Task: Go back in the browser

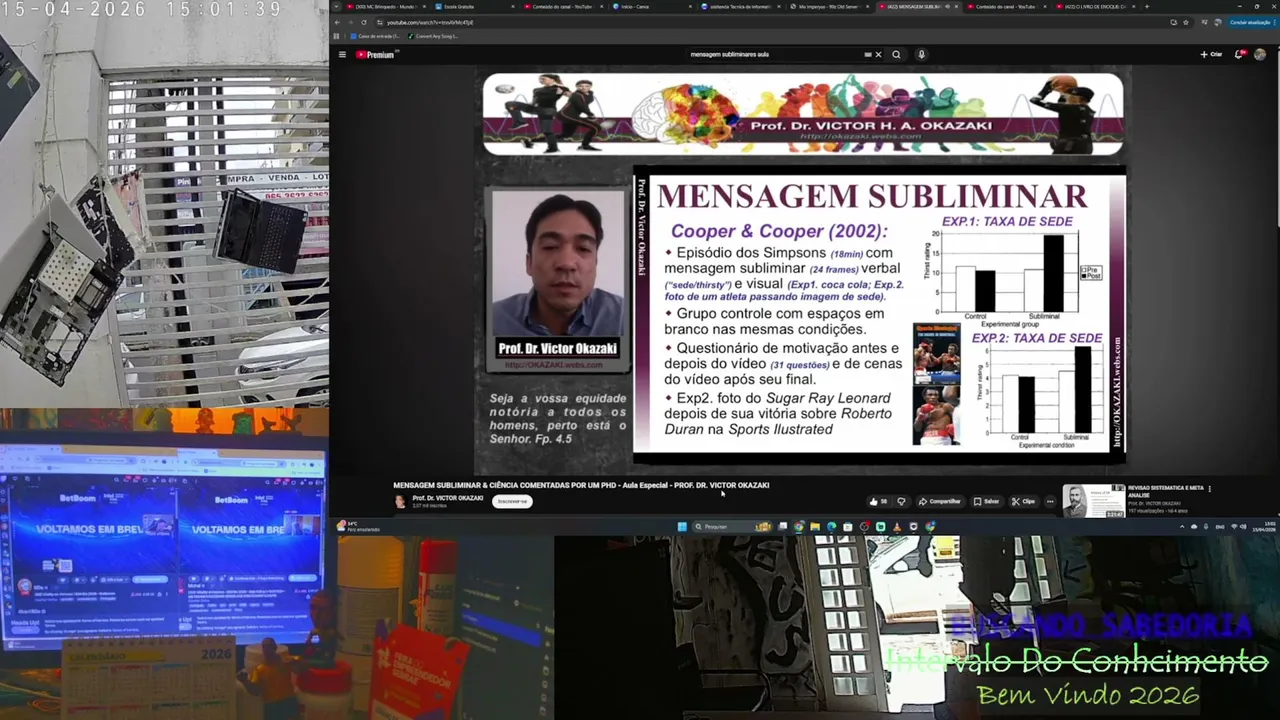Action: [337, 22]
